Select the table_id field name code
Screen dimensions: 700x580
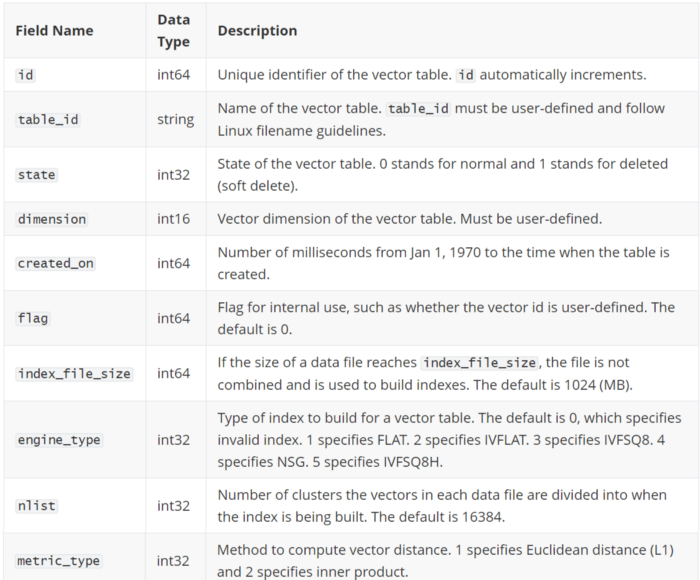(48, 120)
